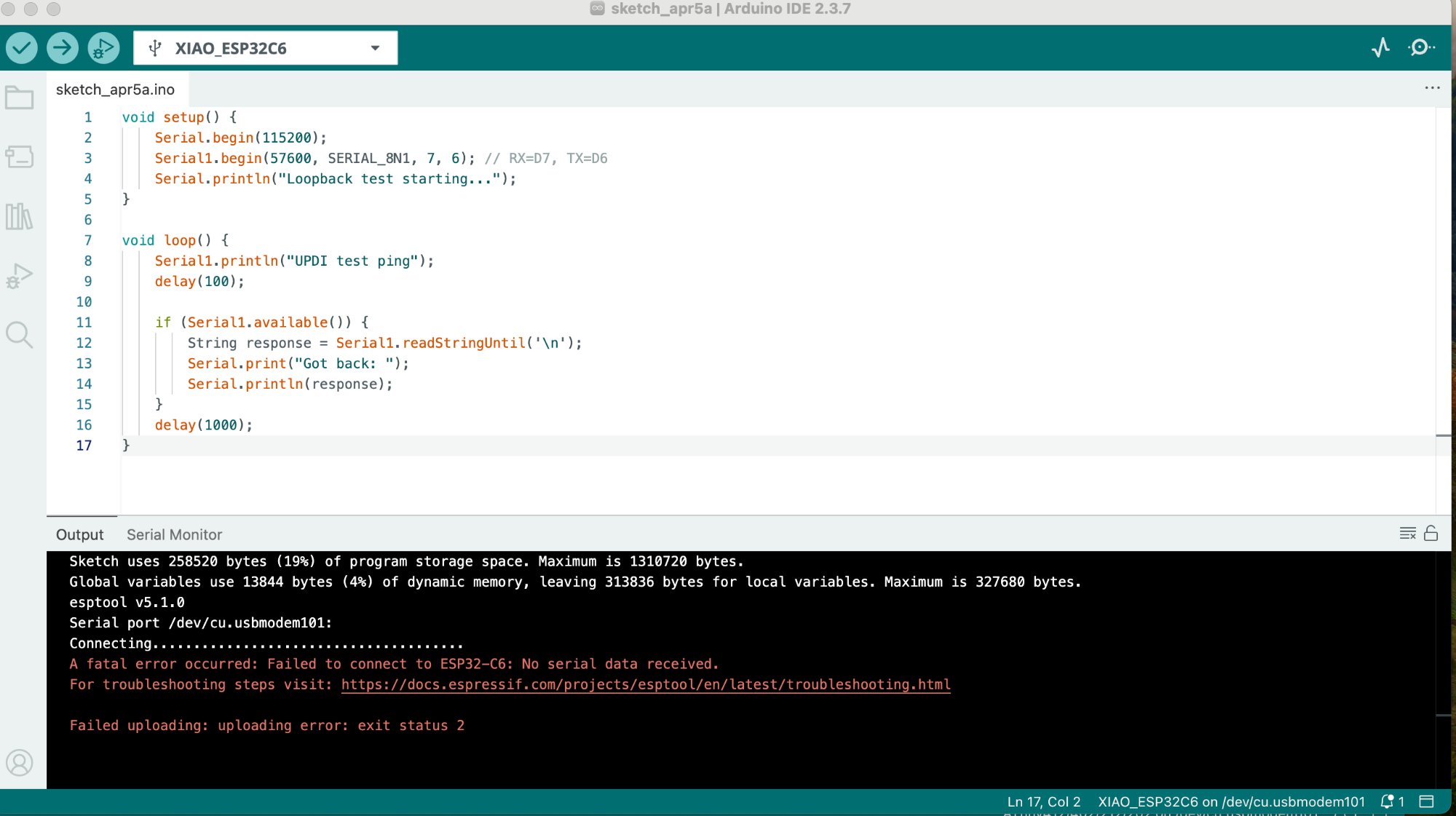Open Boards Manager in sidebar
The image size is (1456, 816).
click(20, 157)
